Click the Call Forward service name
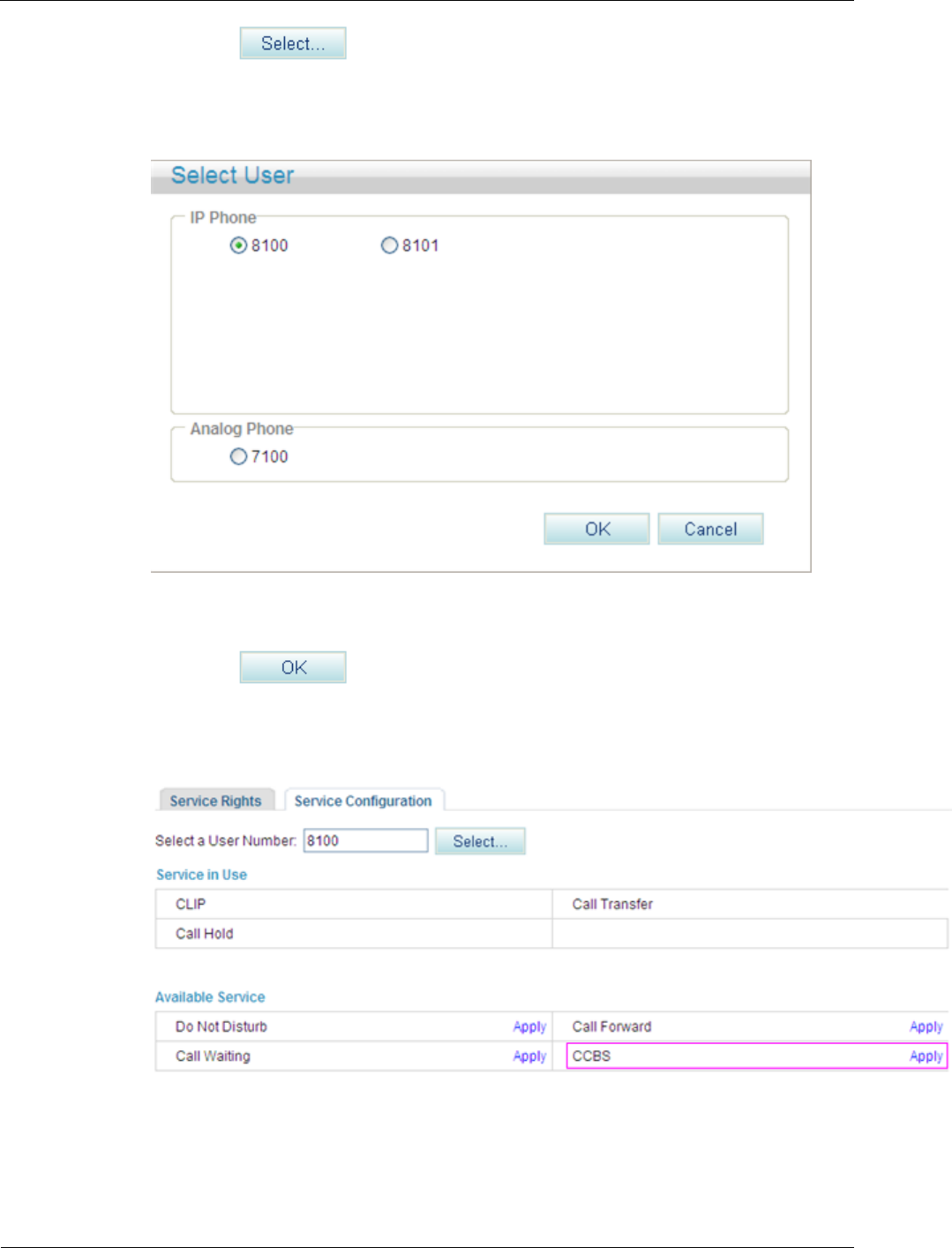This screenshot has height=1248, width=952. (611, 1026)
